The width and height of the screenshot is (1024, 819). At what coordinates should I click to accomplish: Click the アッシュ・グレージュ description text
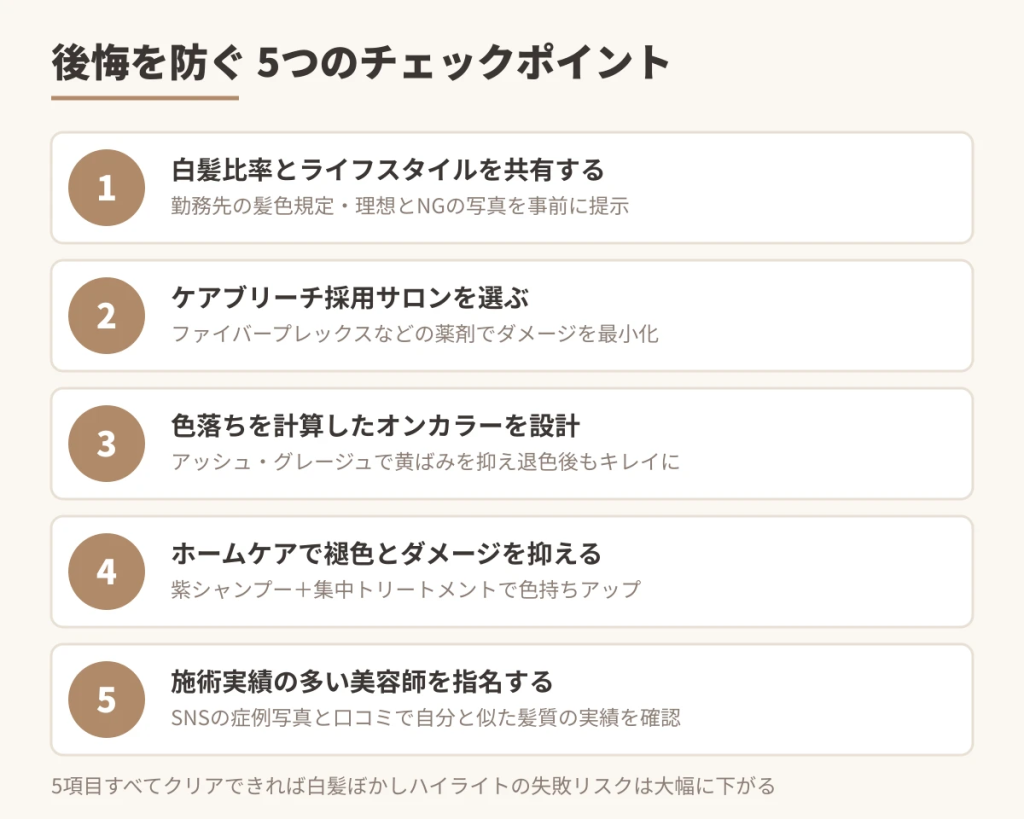click(426, 462)
